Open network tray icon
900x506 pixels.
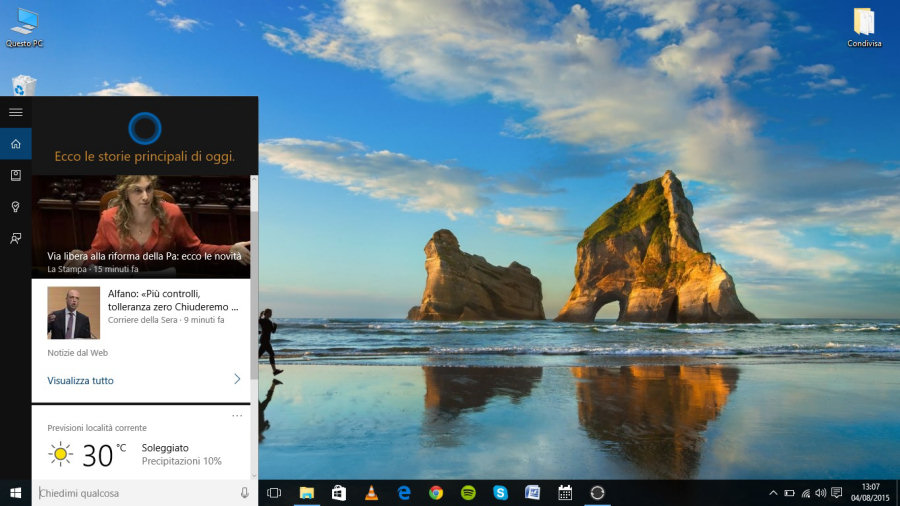coord(806,493)
